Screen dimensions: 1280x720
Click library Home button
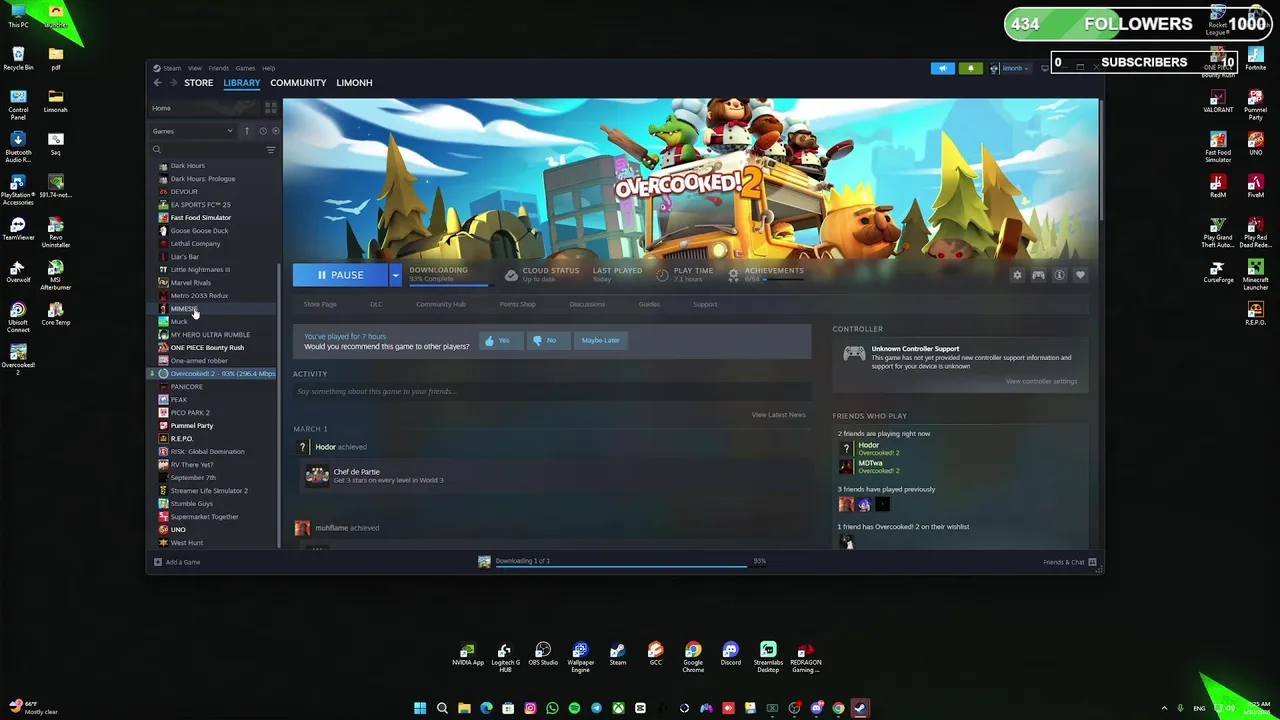pos(161,108)
